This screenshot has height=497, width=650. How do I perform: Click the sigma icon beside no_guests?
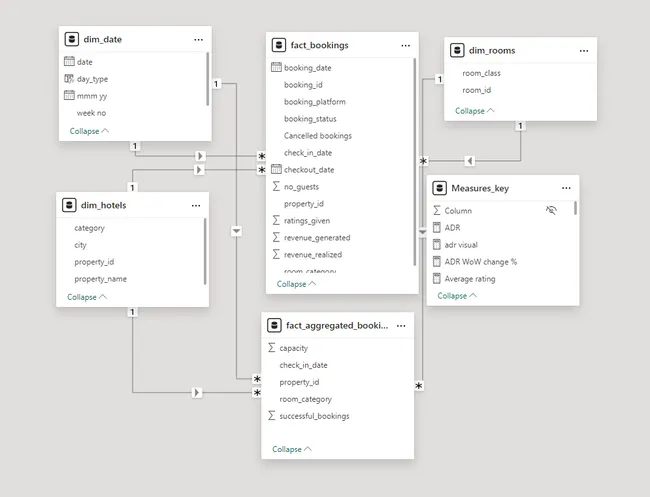(276, 187)
